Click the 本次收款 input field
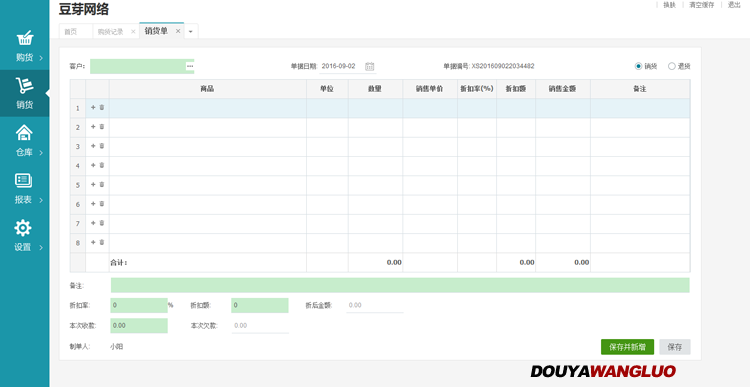 139,325
